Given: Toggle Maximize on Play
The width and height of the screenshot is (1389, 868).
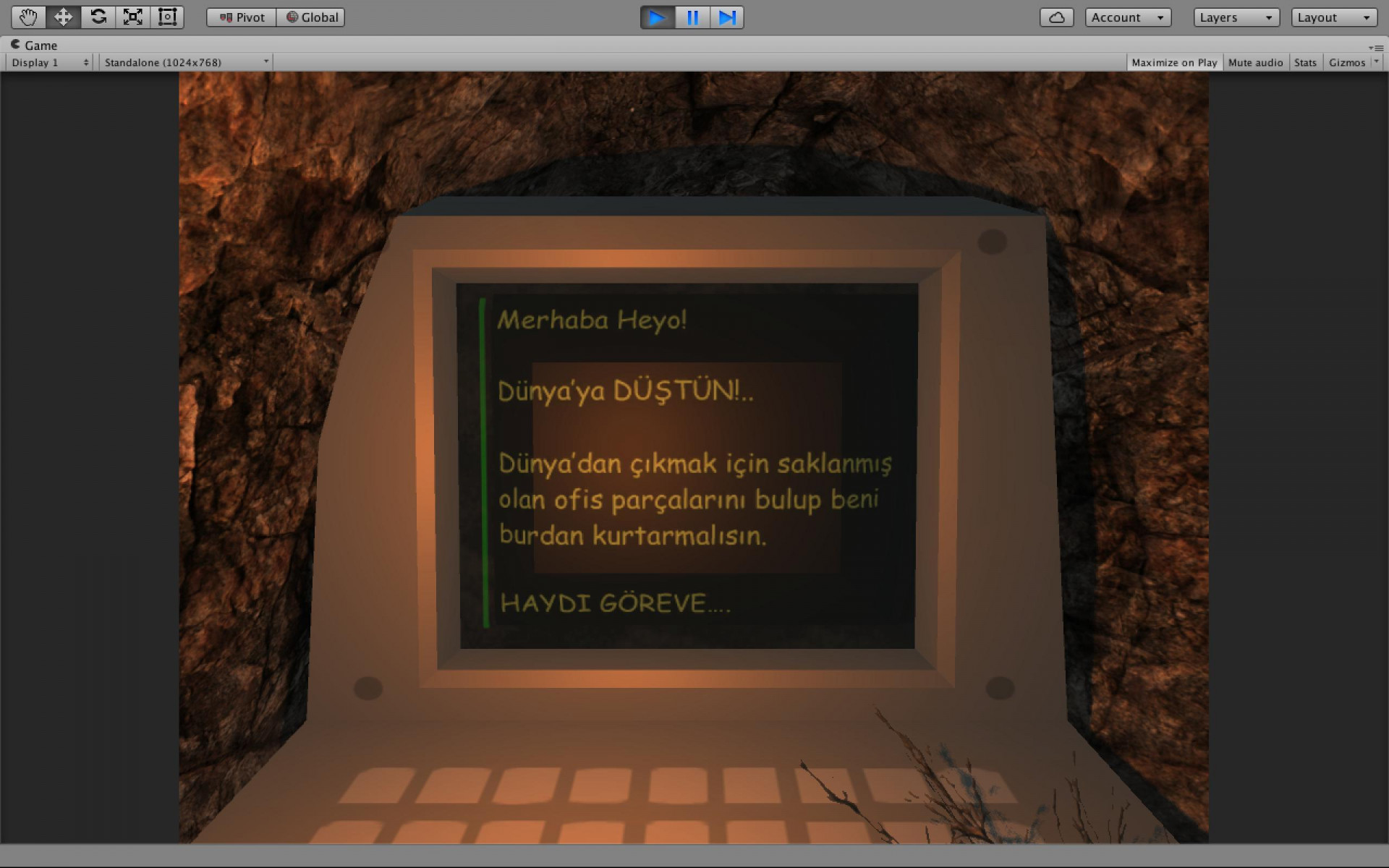Looking at the screenshot, I should pos(1174,62).
